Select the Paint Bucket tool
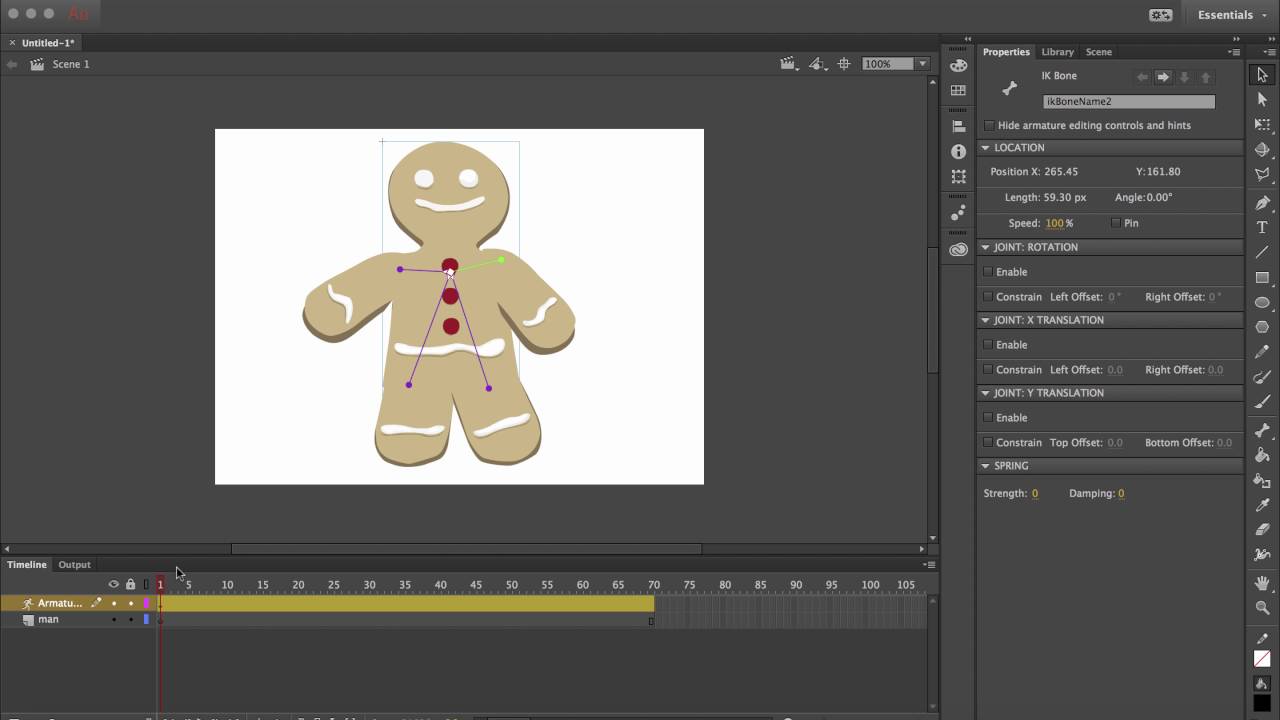The image size is (1280, 720). [1262, 455]
